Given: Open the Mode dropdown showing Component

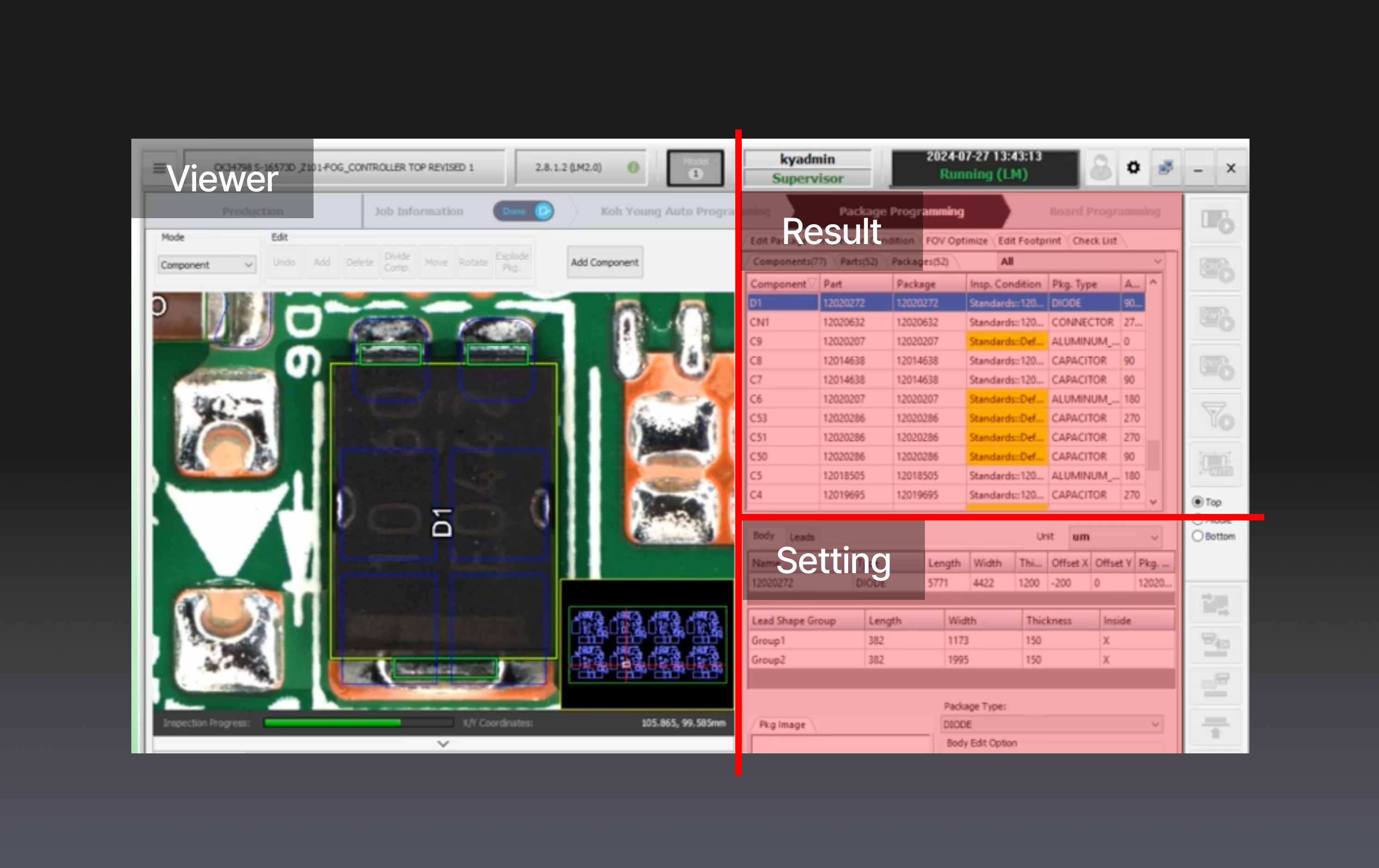Looking at the screenshot, I should [x=207, y=265].
